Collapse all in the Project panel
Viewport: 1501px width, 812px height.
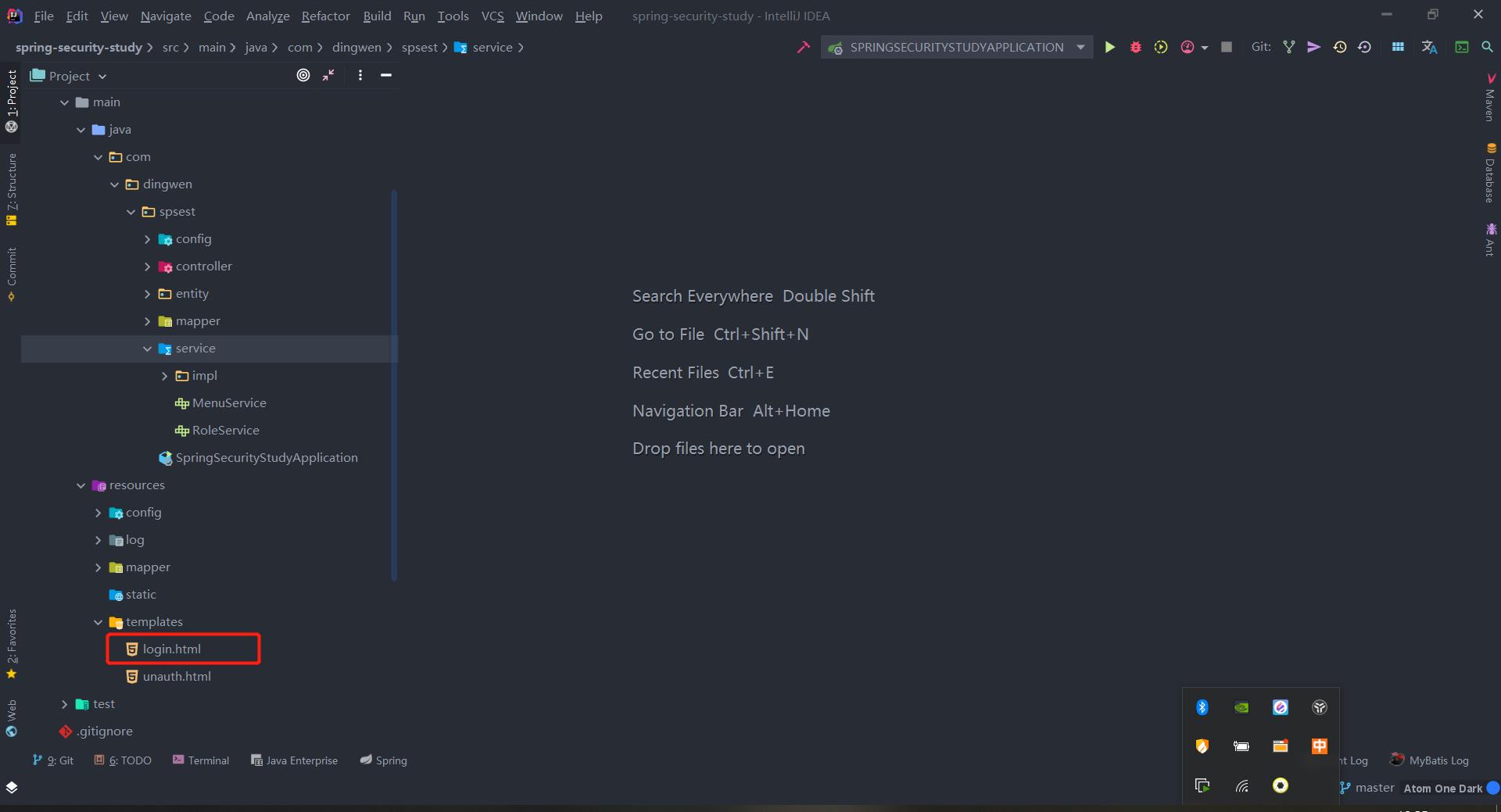329,75
